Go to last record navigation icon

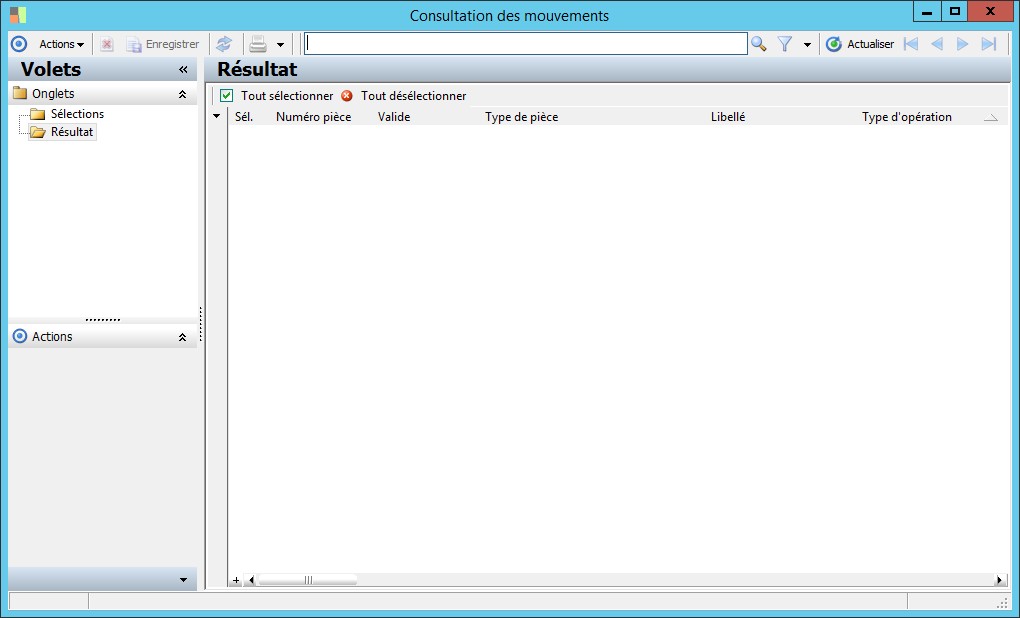(x=989, y=44)
